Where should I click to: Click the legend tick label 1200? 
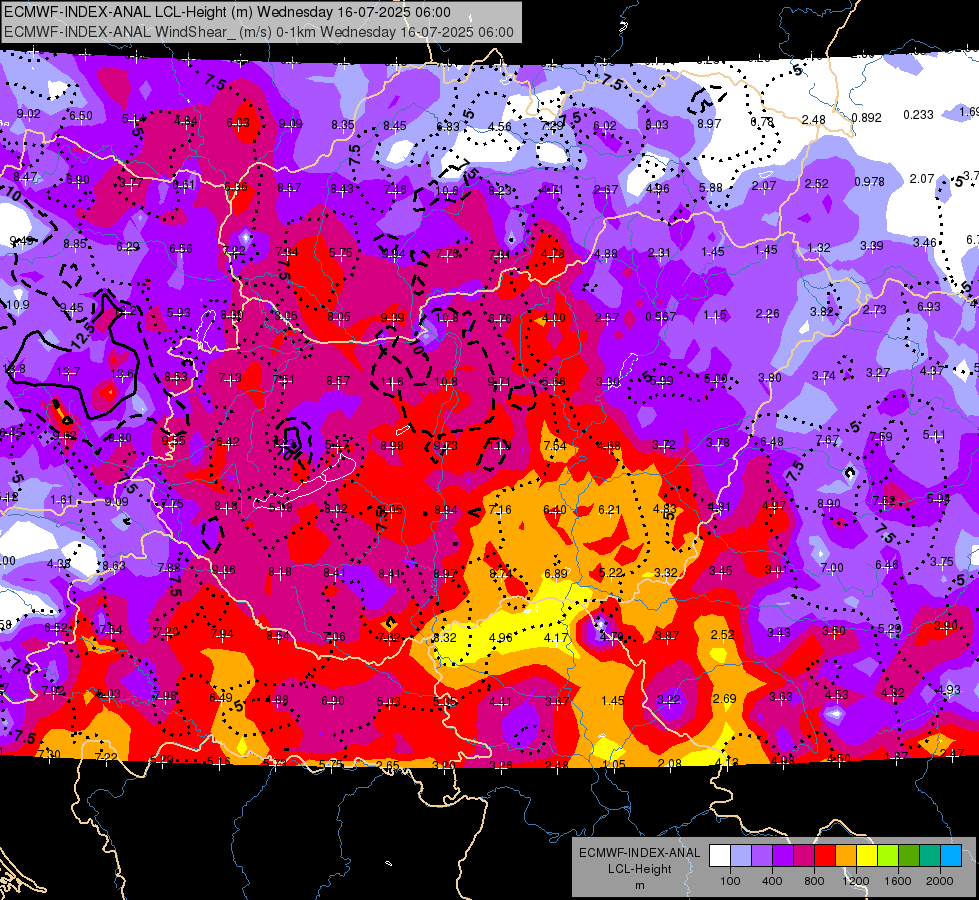(856, 881)
